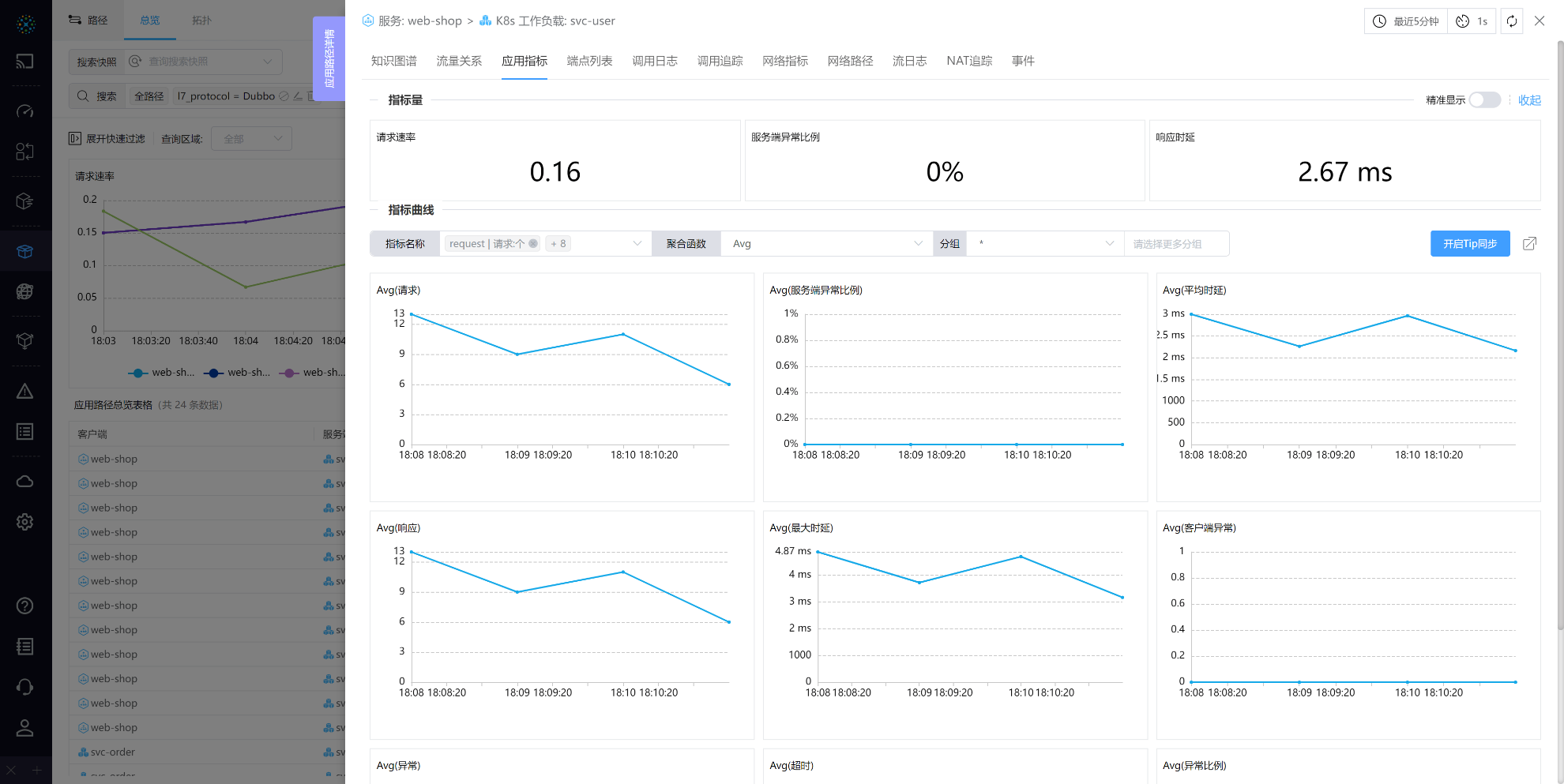Click the user profile icon in sidebar
The image size is (1564, 784).
(25, 728)
